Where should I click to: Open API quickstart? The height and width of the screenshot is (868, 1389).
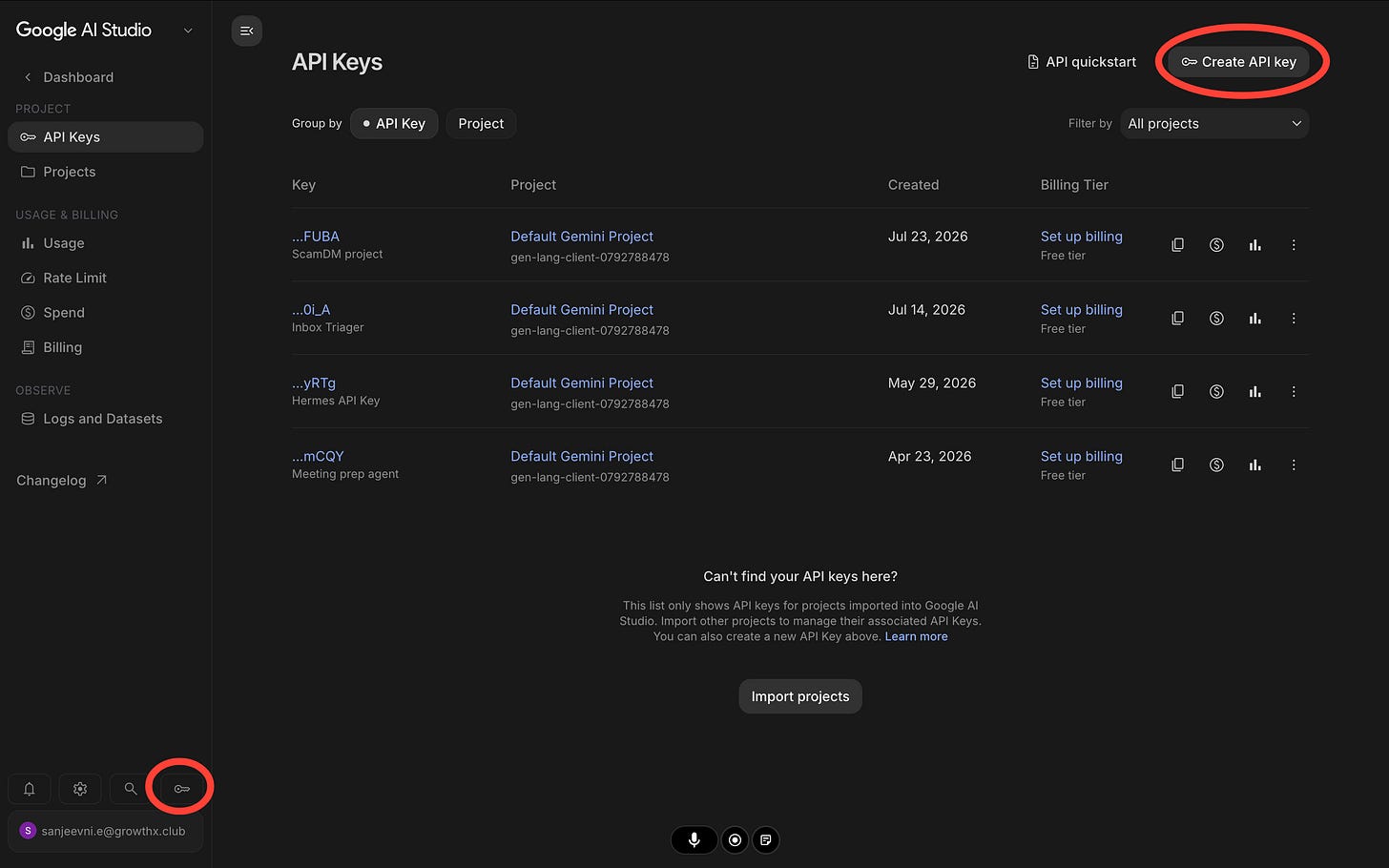[x=1082, y=62]
